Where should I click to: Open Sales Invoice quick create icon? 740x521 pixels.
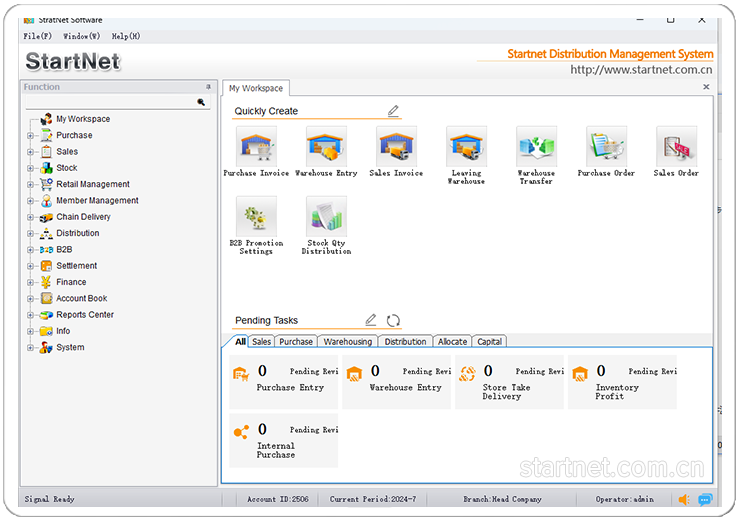click(396, 146)
